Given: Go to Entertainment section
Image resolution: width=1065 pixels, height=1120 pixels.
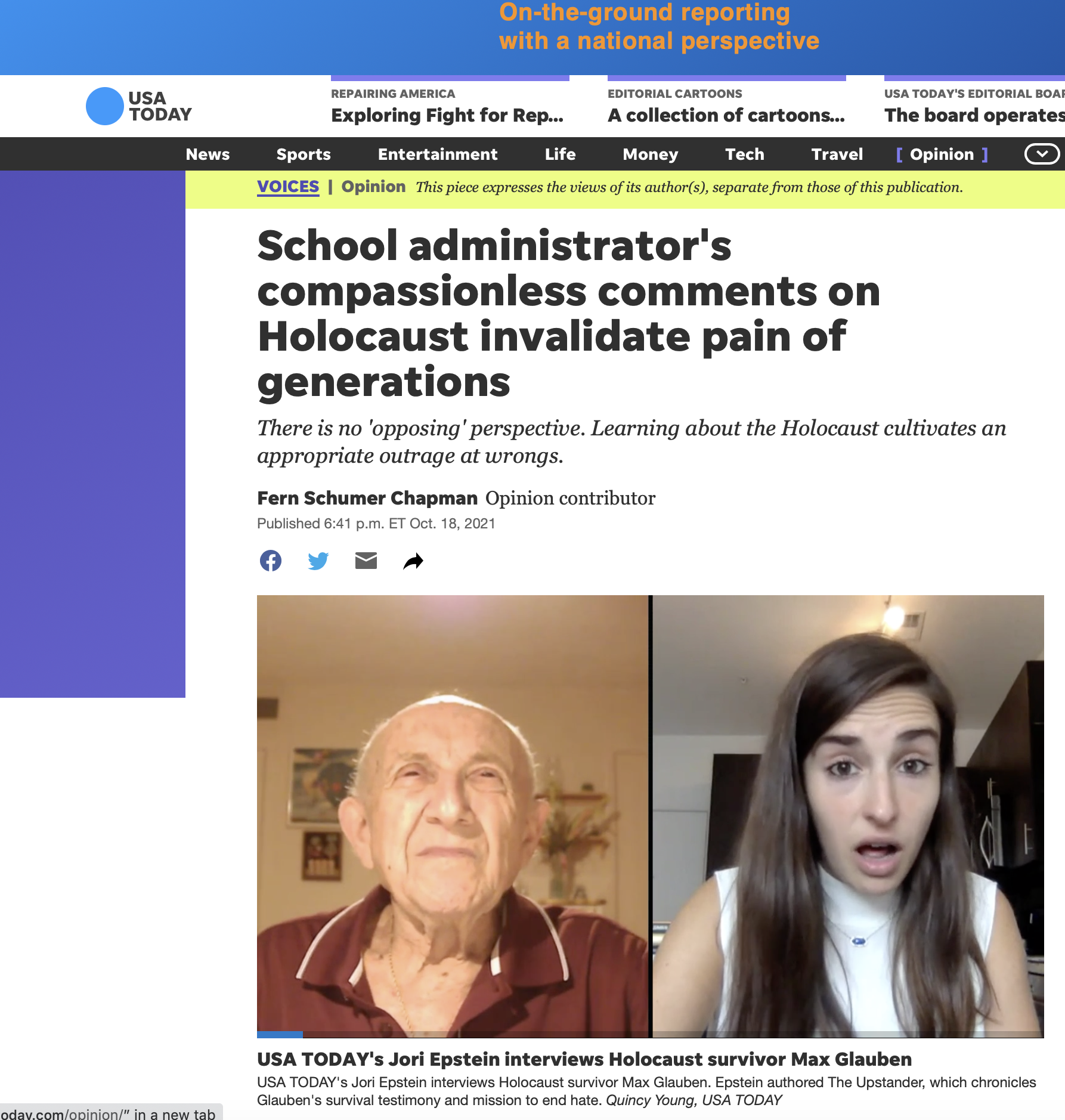Looking at the screenshot, I should [x=438, y=154].
